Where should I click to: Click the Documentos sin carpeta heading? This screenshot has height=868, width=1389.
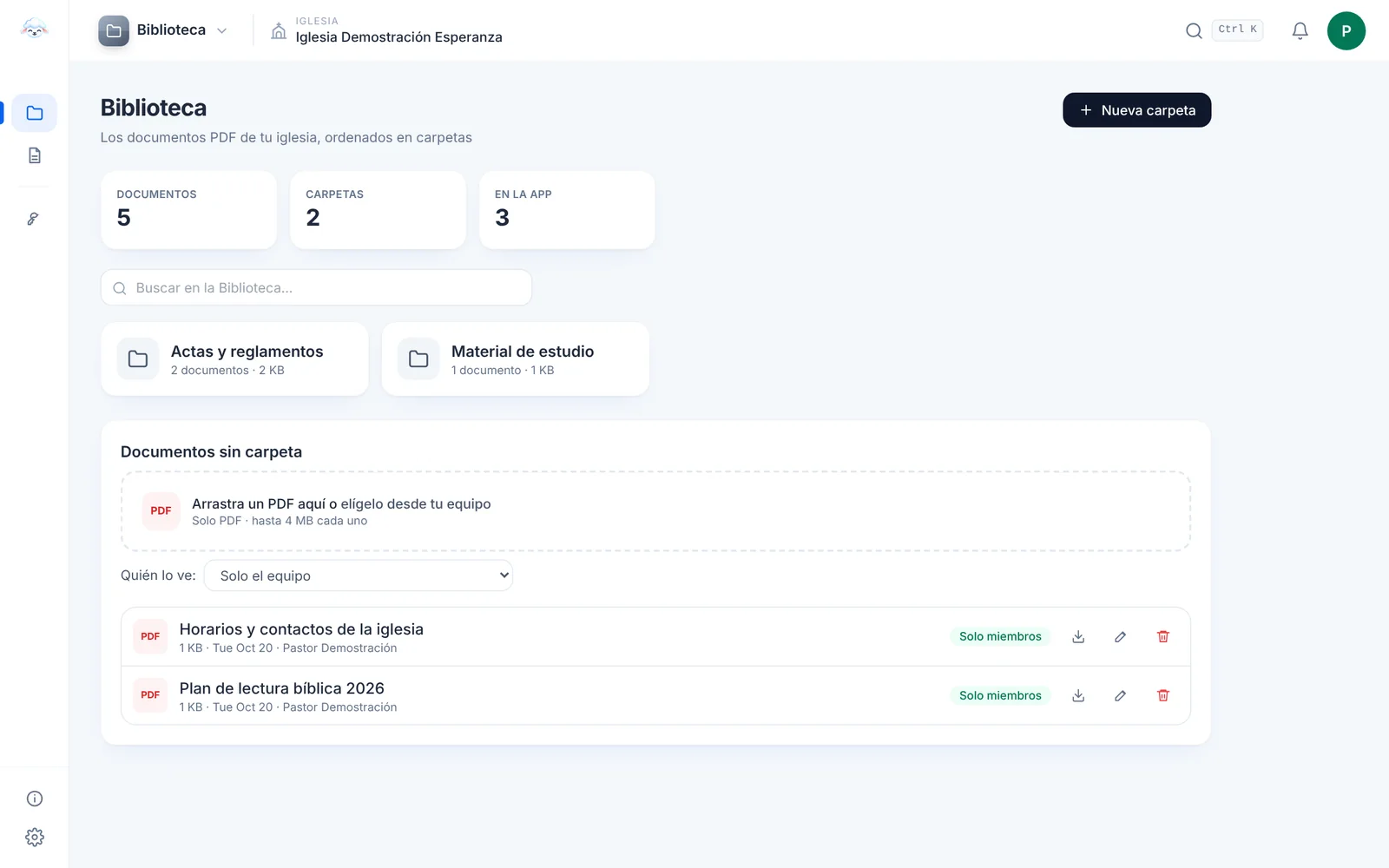(211, 451)
